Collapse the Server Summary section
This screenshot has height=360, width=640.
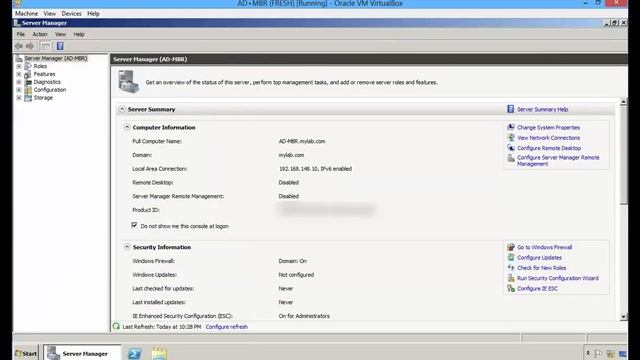[122, 109]
